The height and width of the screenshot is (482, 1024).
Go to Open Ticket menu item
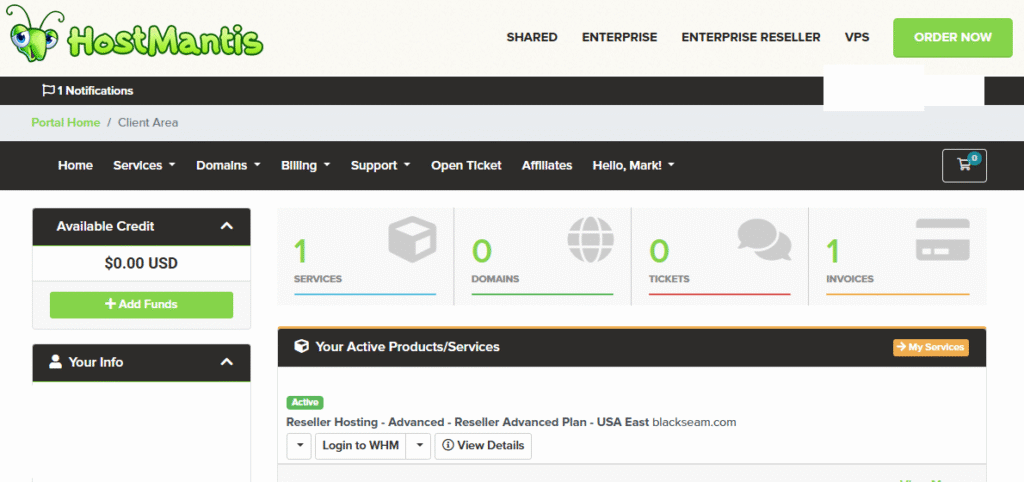tap(466, 165)
